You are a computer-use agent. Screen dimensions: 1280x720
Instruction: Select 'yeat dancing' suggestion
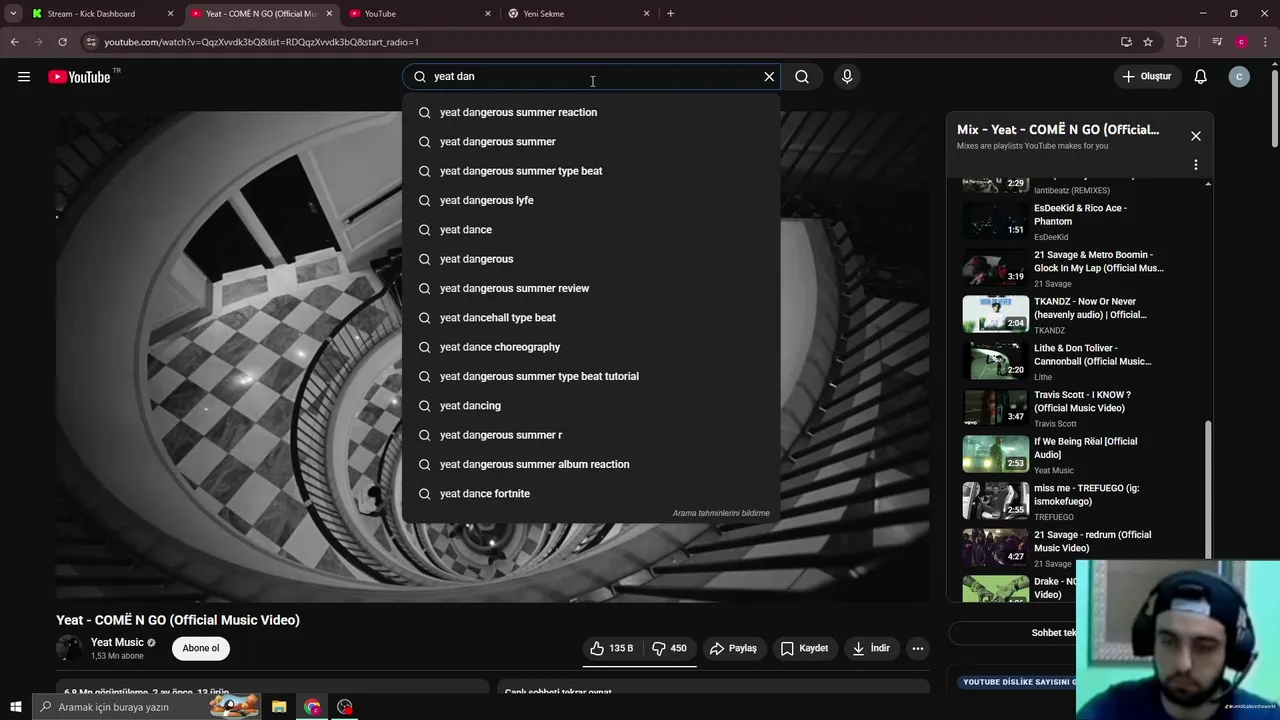click(591, 406)
